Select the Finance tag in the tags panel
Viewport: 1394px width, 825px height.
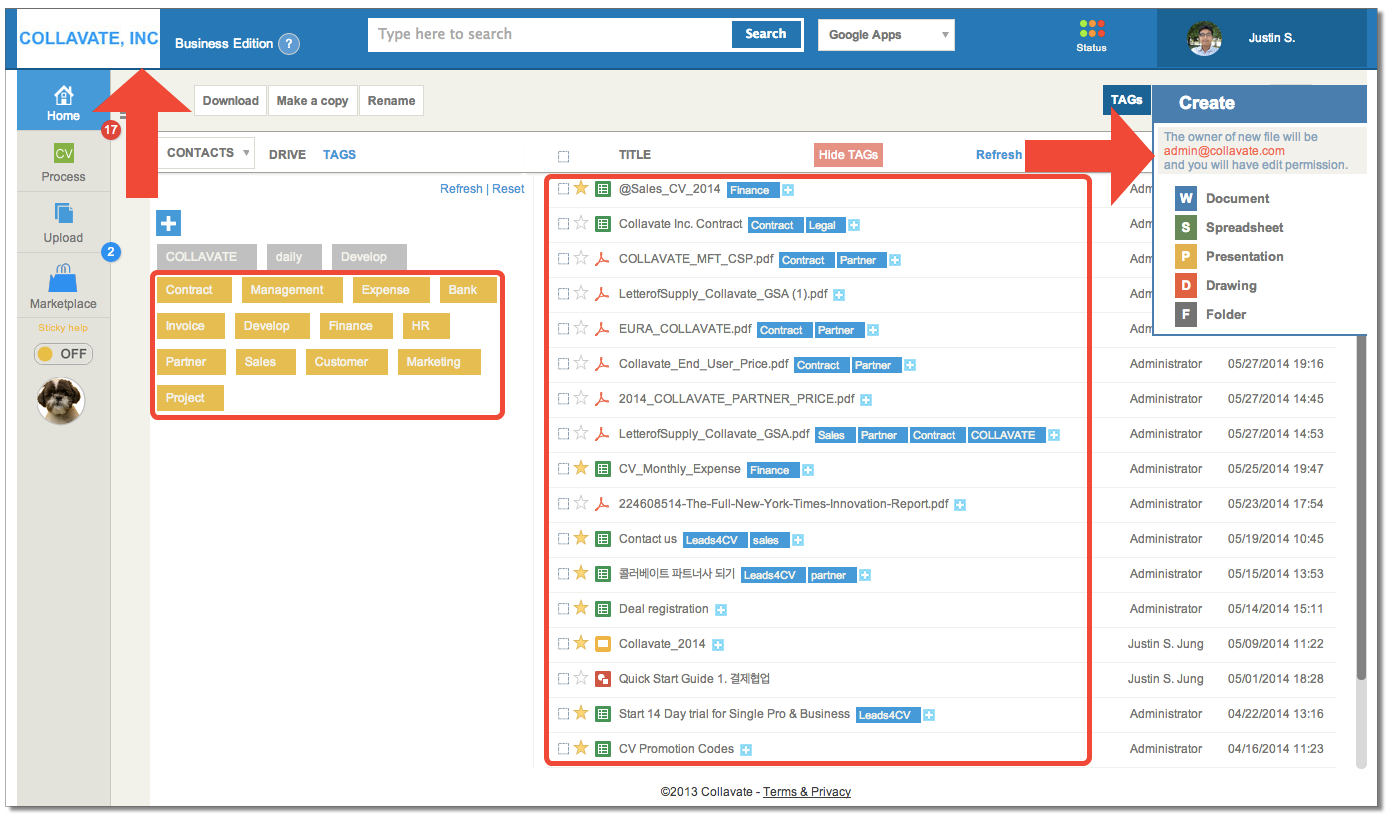click(356, 326)
